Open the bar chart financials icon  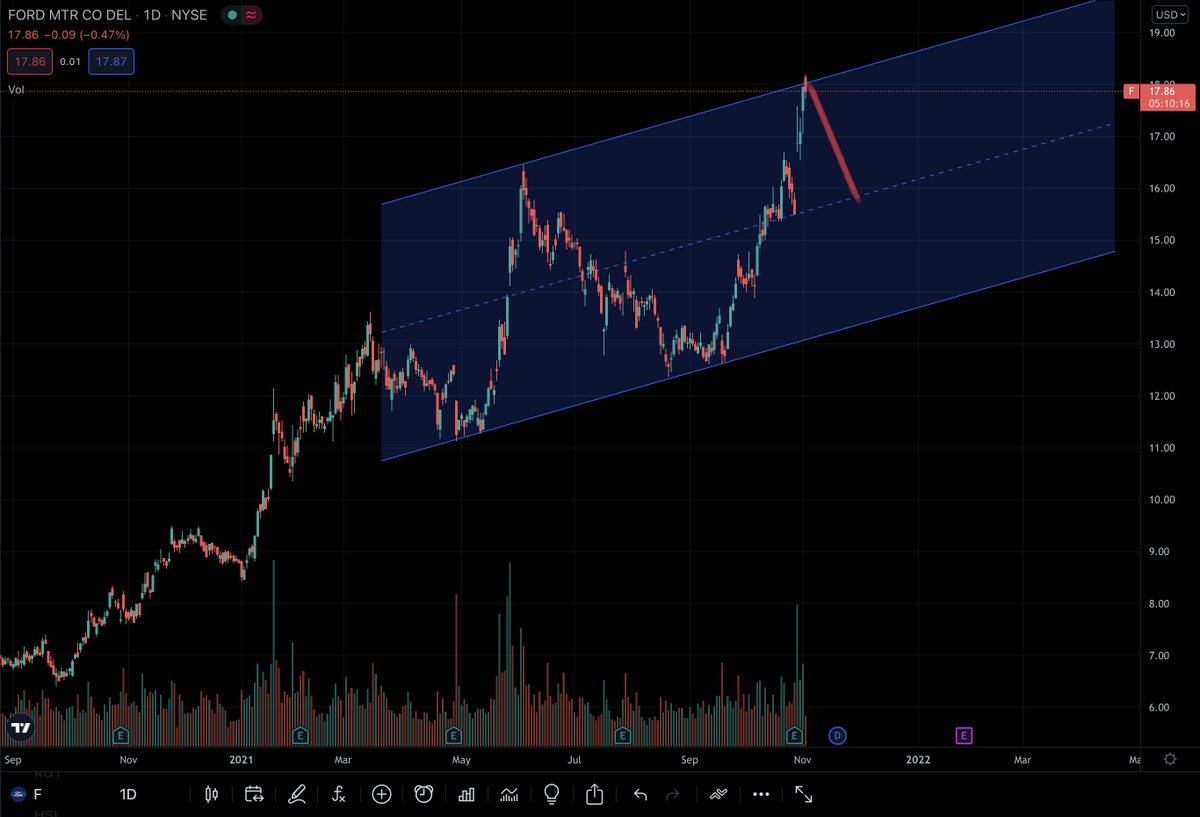point(466,795)
